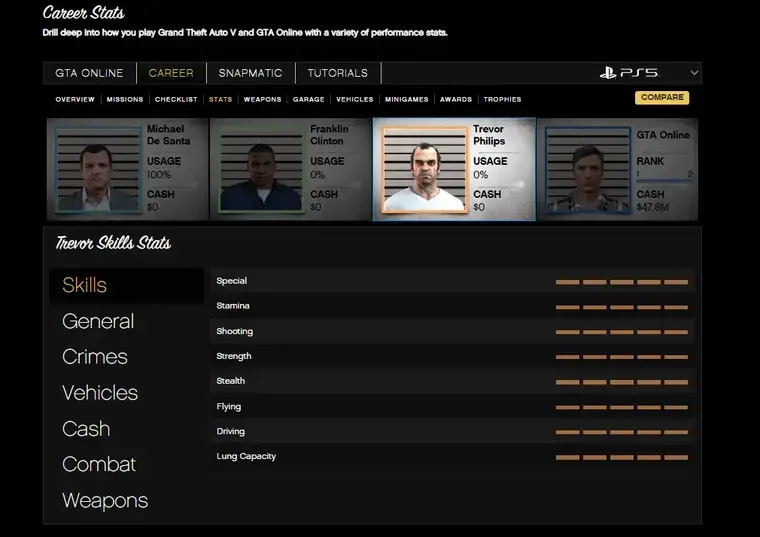Open the Trophies submenu link

502,100
